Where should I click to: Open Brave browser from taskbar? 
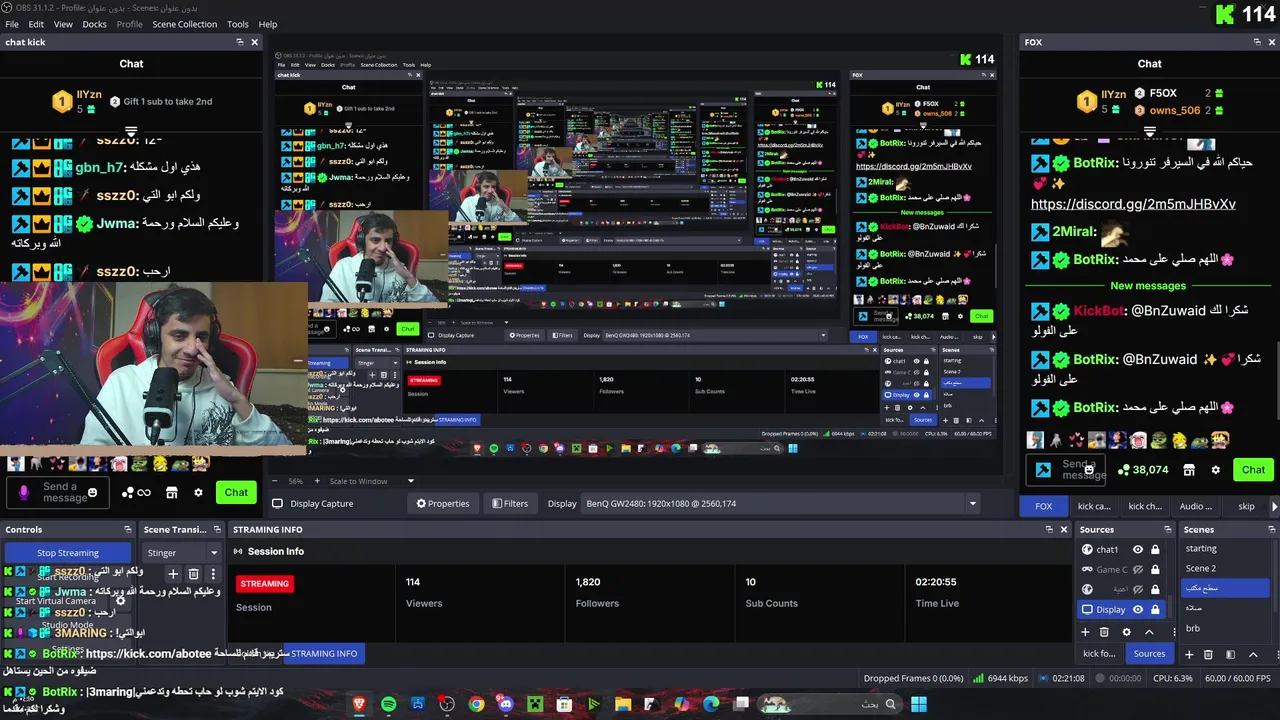pos(359,704)
